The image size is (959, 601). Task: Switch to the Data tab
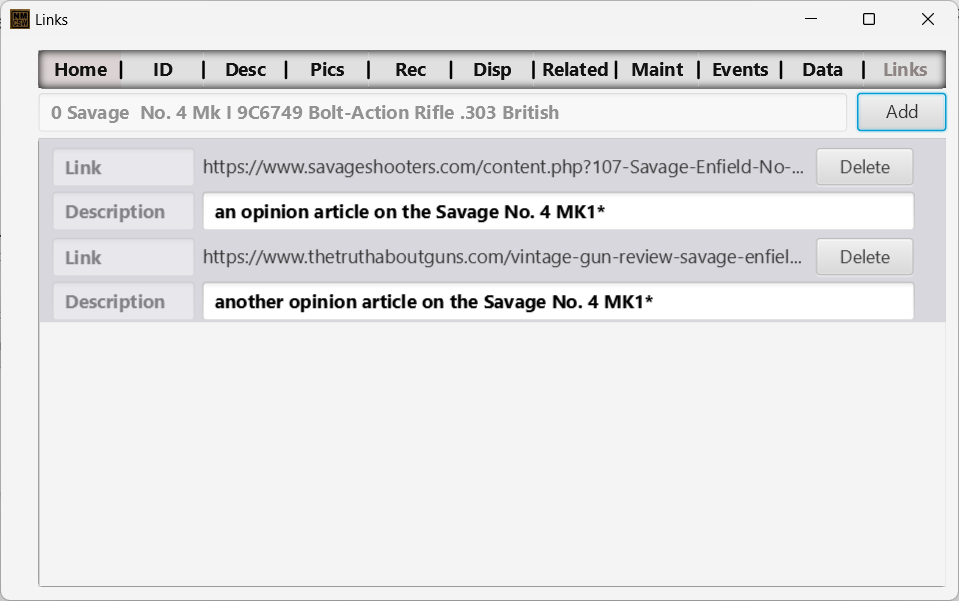(823, 70)
